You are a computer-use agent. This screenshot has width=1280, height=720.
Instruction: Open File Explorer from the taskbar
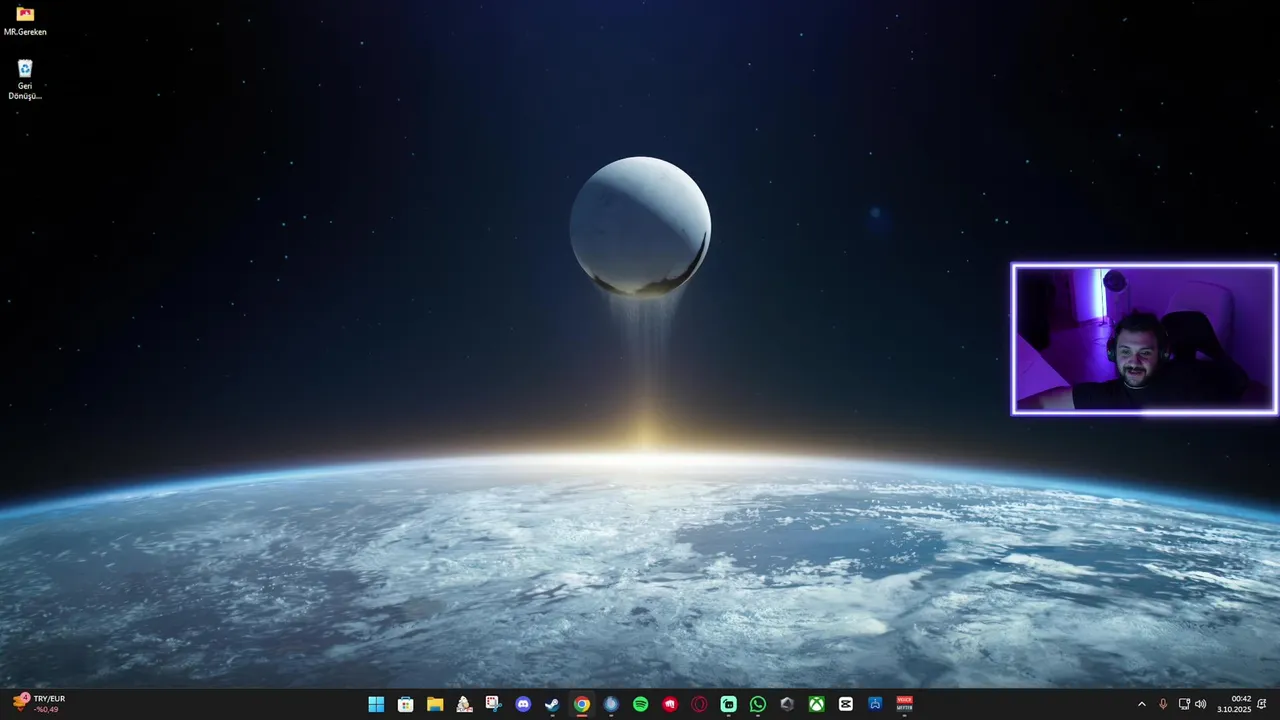point(435,704)
